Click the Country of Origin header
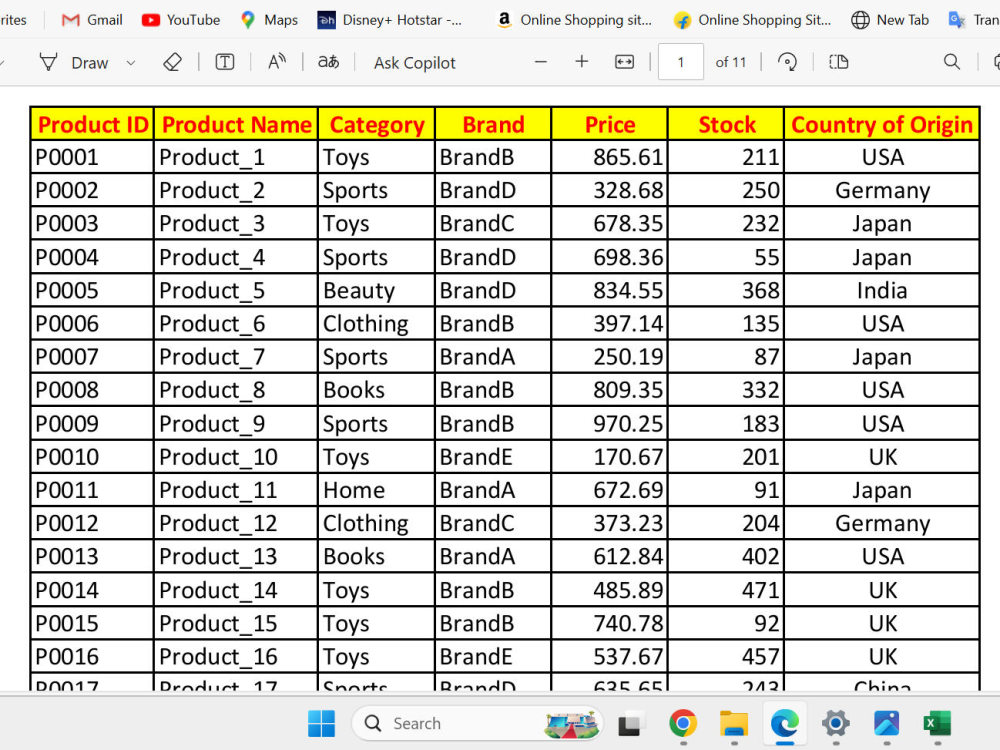Viewport: 1000px width, 750px height. click(883, 124)
